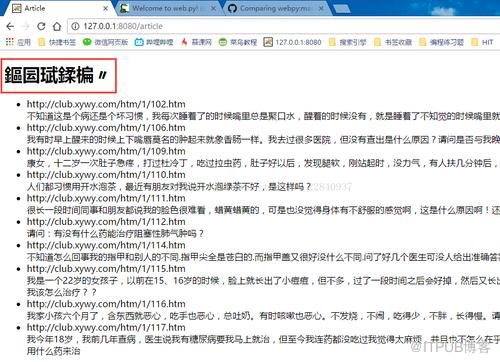Click the text starting 康女，十二岁一次肚子急疼

click(x=263, y=163)
